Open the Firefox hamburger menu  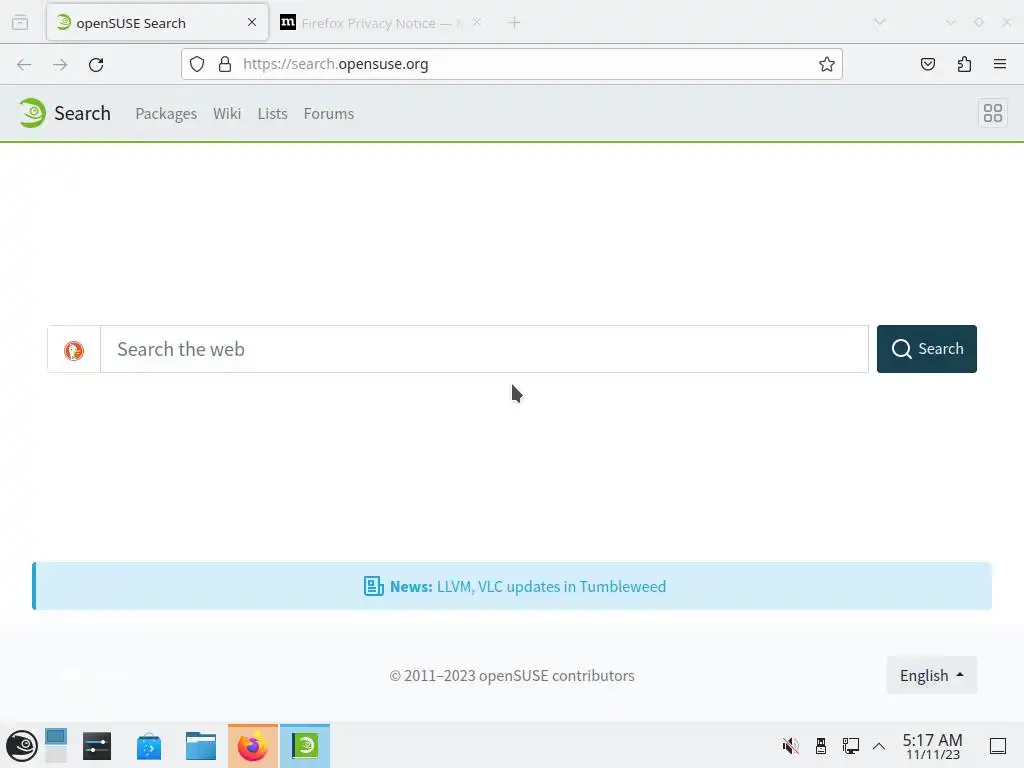1000,64
